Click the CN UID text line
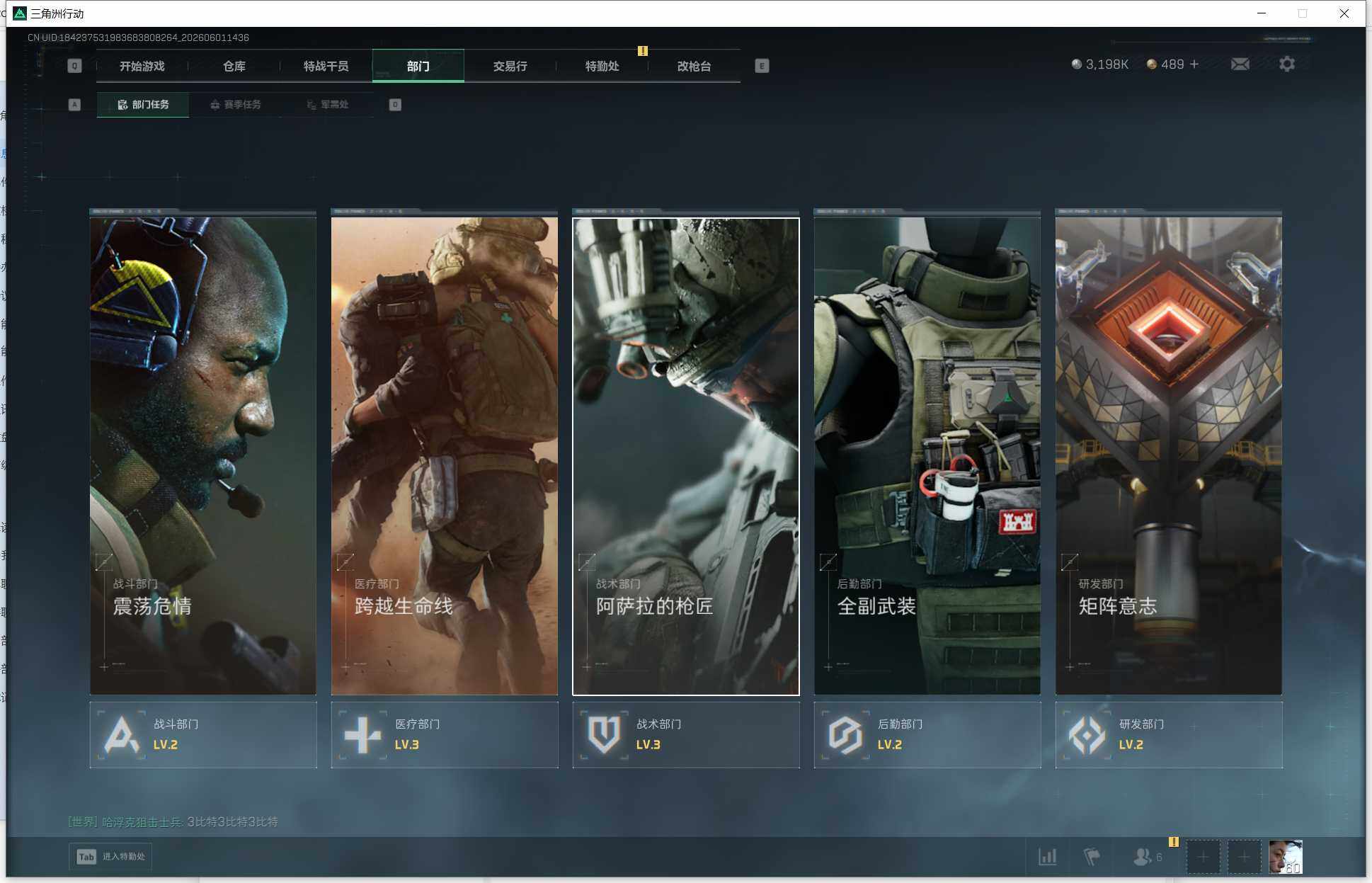 point(139,38)
